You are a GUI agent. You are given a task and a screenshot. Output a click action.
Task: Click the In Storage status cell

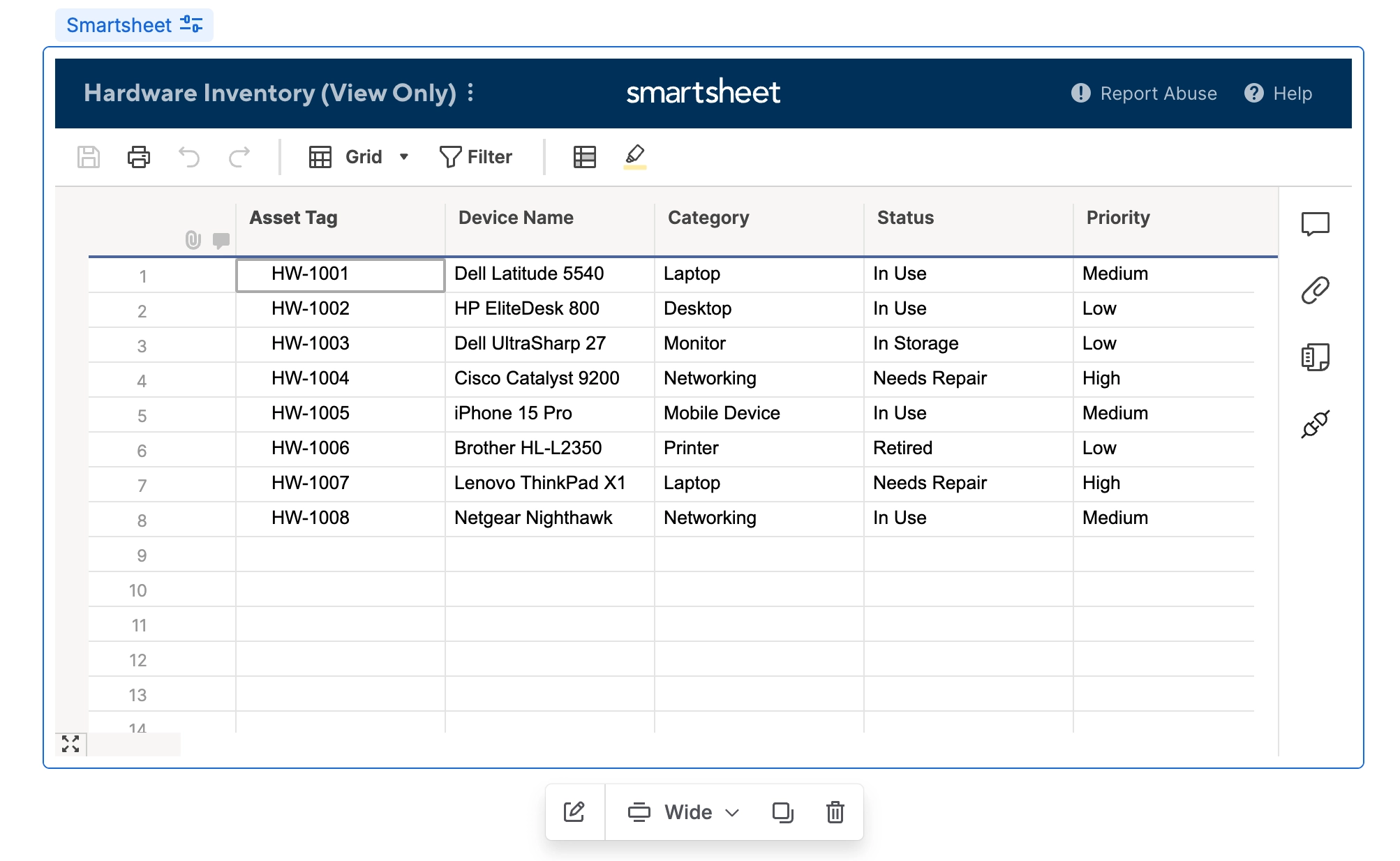pyautogui.click(x=969, y=345)
